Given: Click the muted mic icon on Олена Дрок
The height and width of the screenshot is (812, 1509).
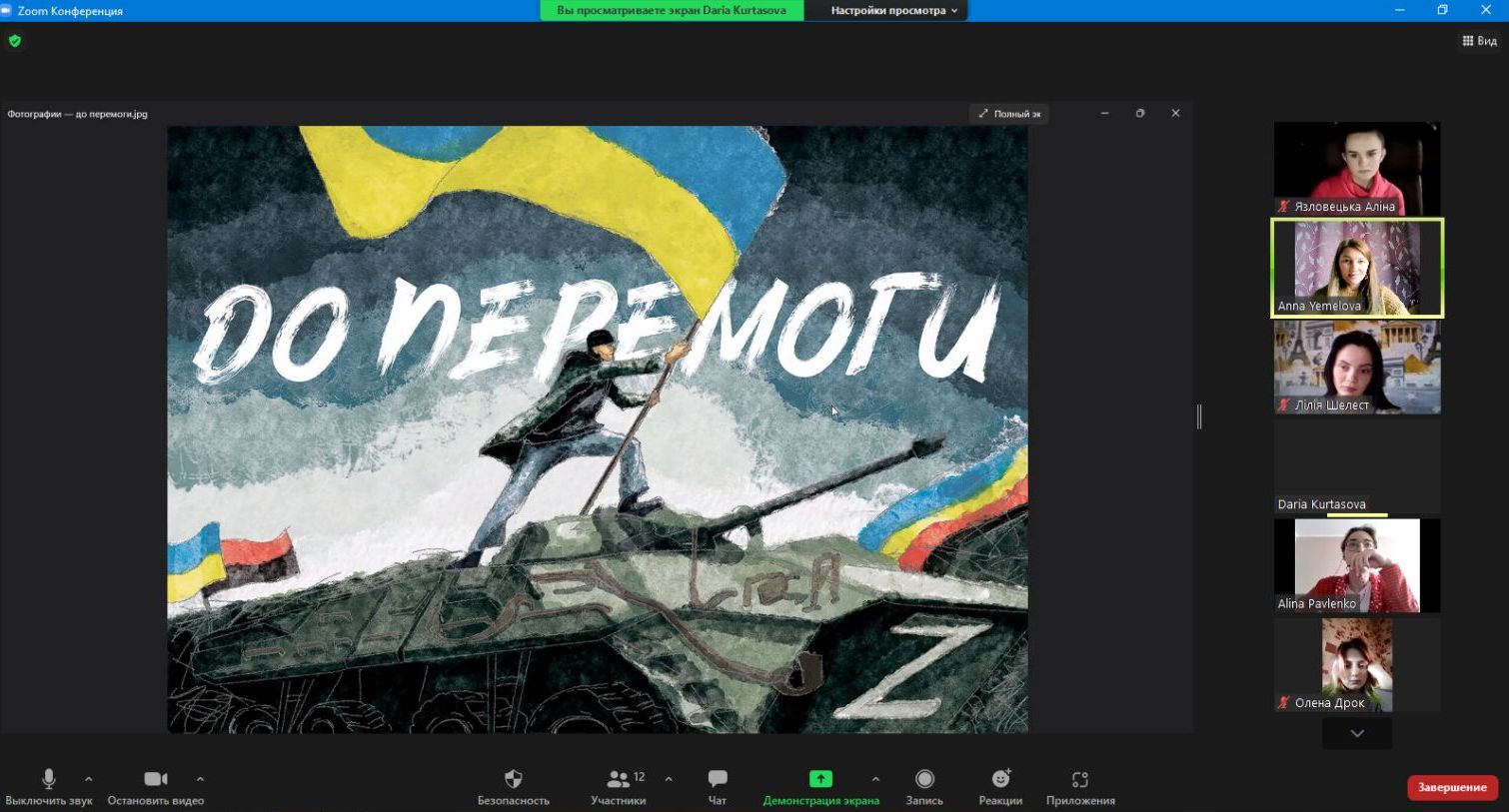Looking at the screenshot, I should [1284, 703].
